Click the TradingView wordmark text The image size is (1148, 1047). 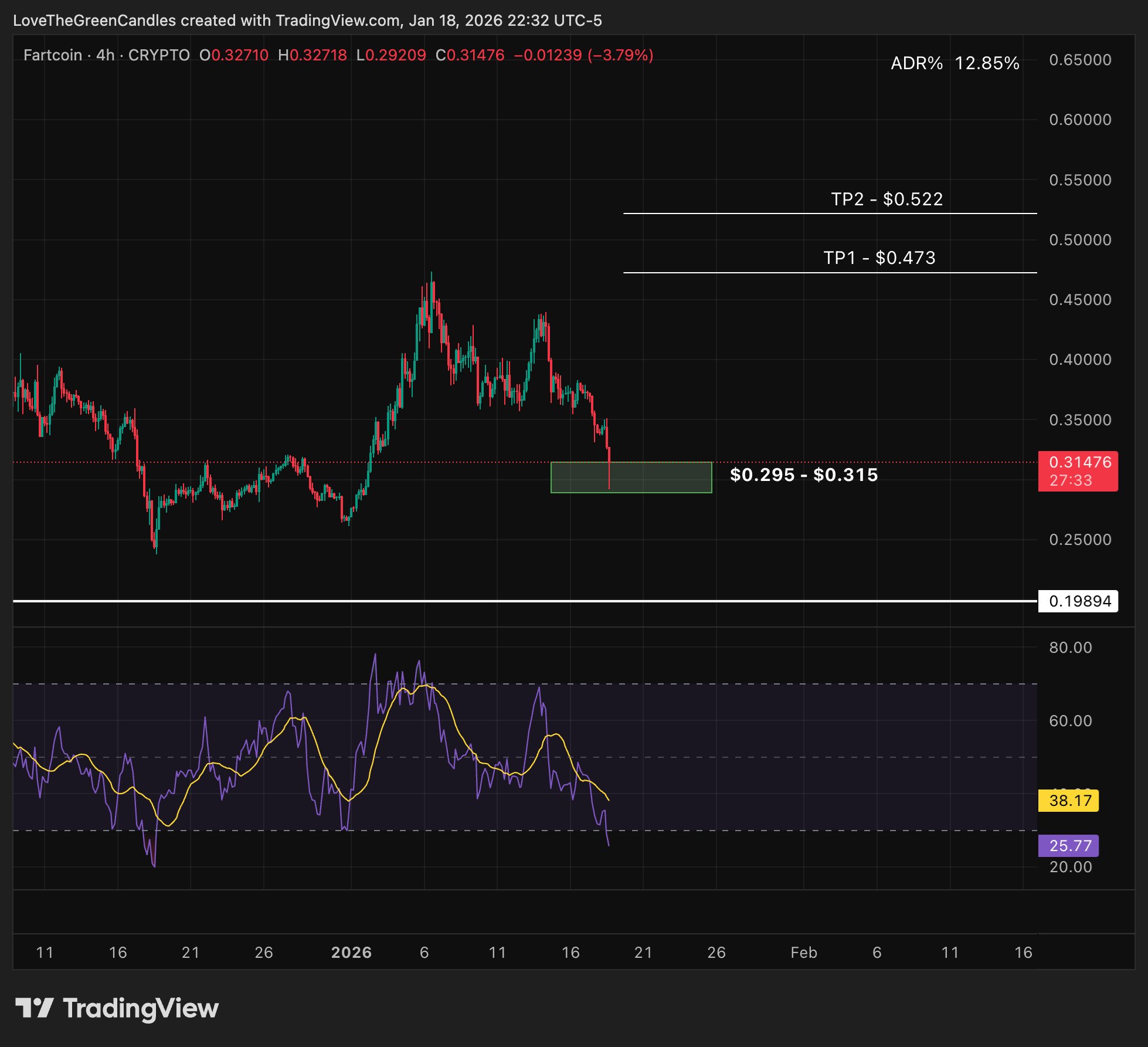(141, 1008)
